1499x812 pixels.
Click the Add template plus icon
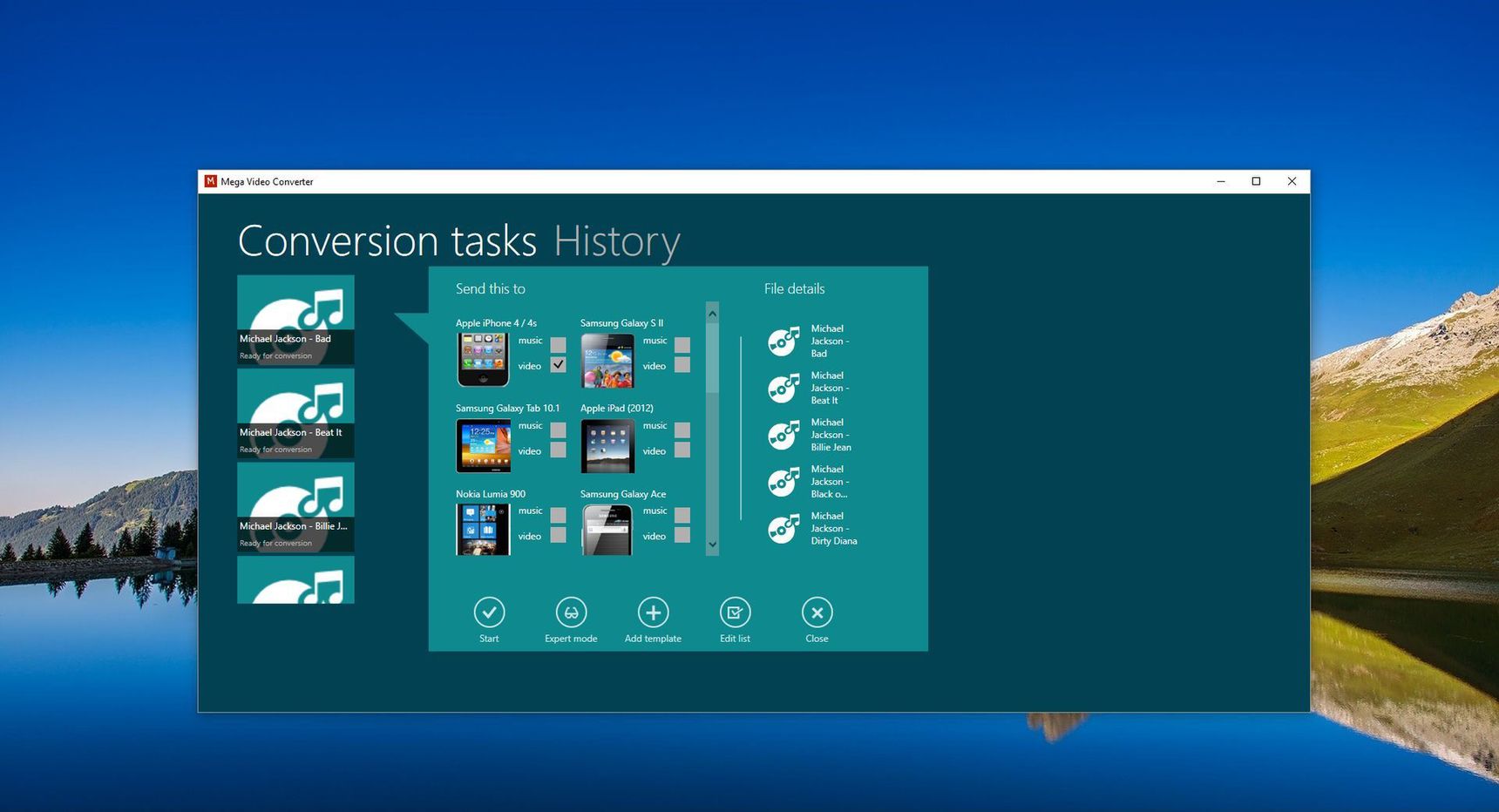653,612
